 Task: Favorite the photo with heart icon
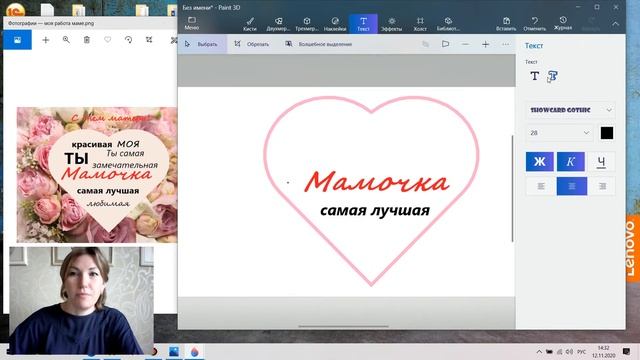(x=107, y=40)
